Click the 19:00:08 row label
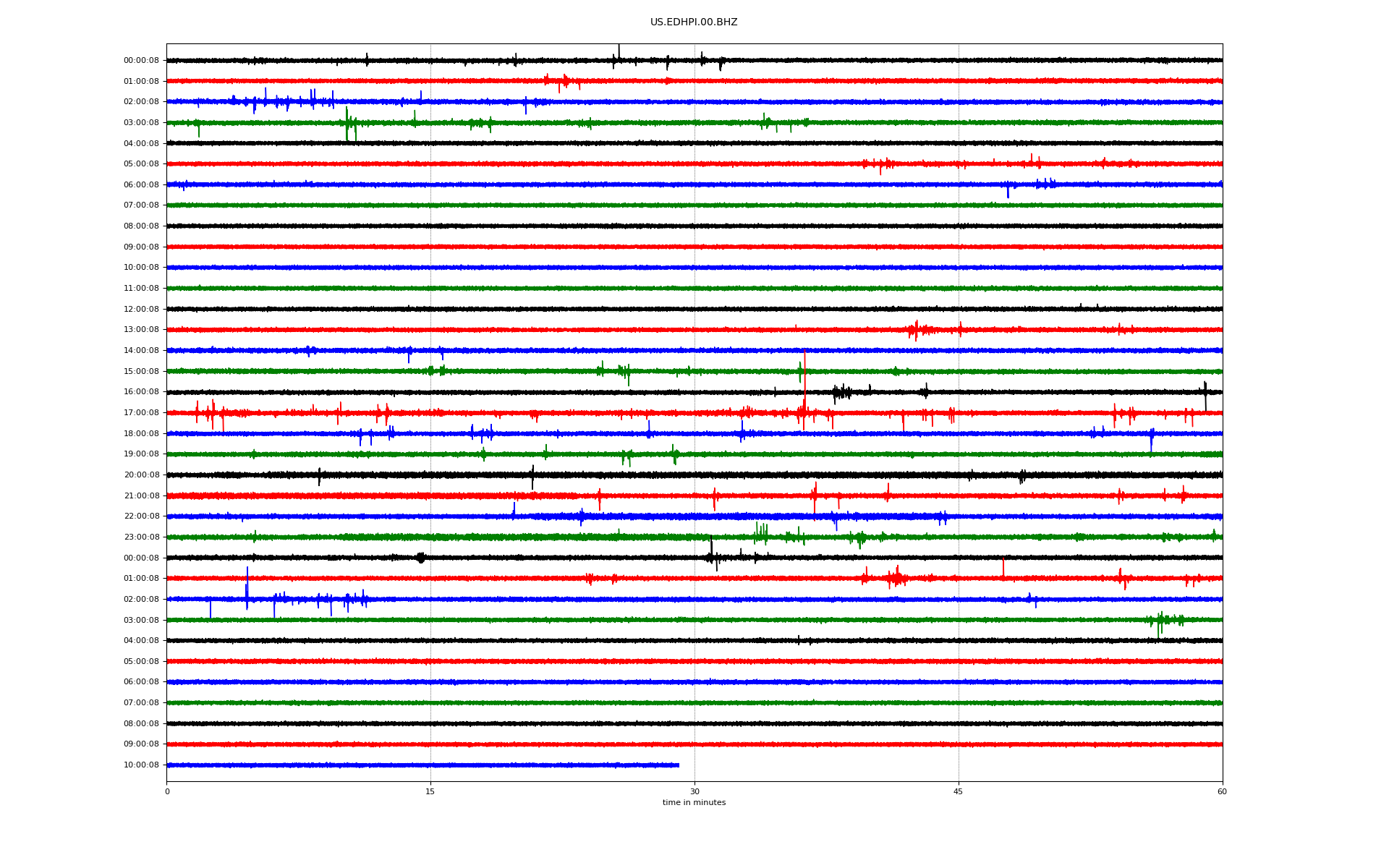This screenshot has height=868, width=1389. 141,454
